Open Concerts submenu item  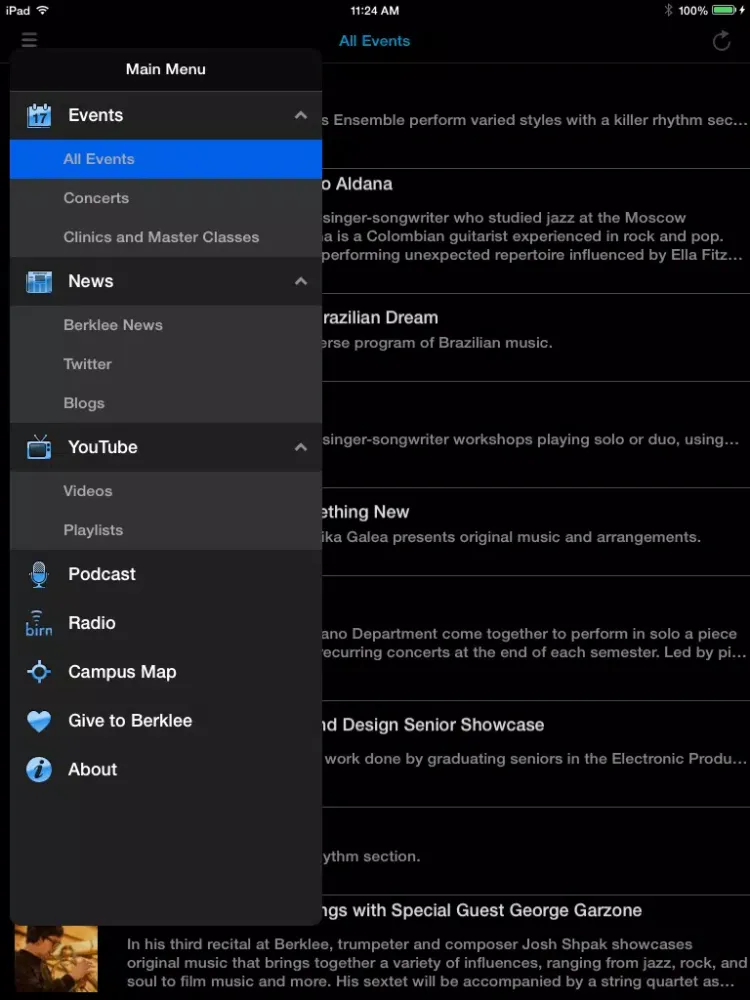coord(166,198)
